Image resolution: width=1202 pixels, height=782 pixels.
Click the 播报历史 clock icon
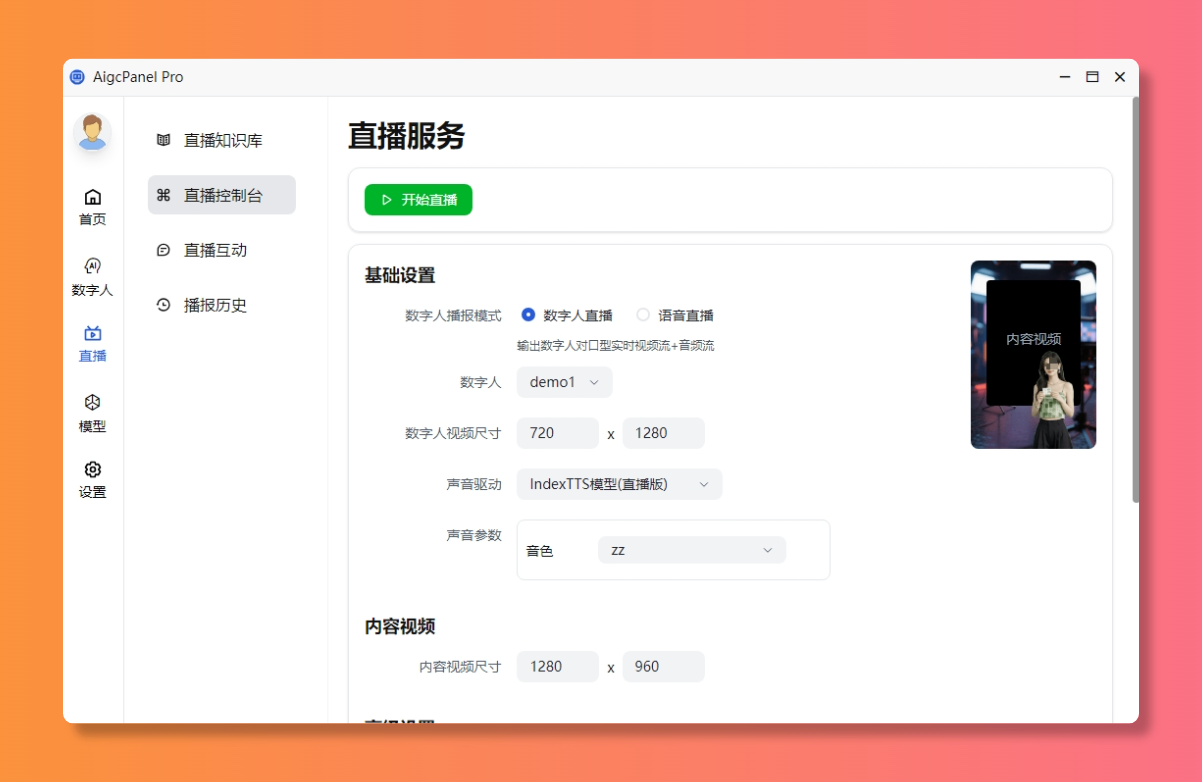tap(164, 306)
